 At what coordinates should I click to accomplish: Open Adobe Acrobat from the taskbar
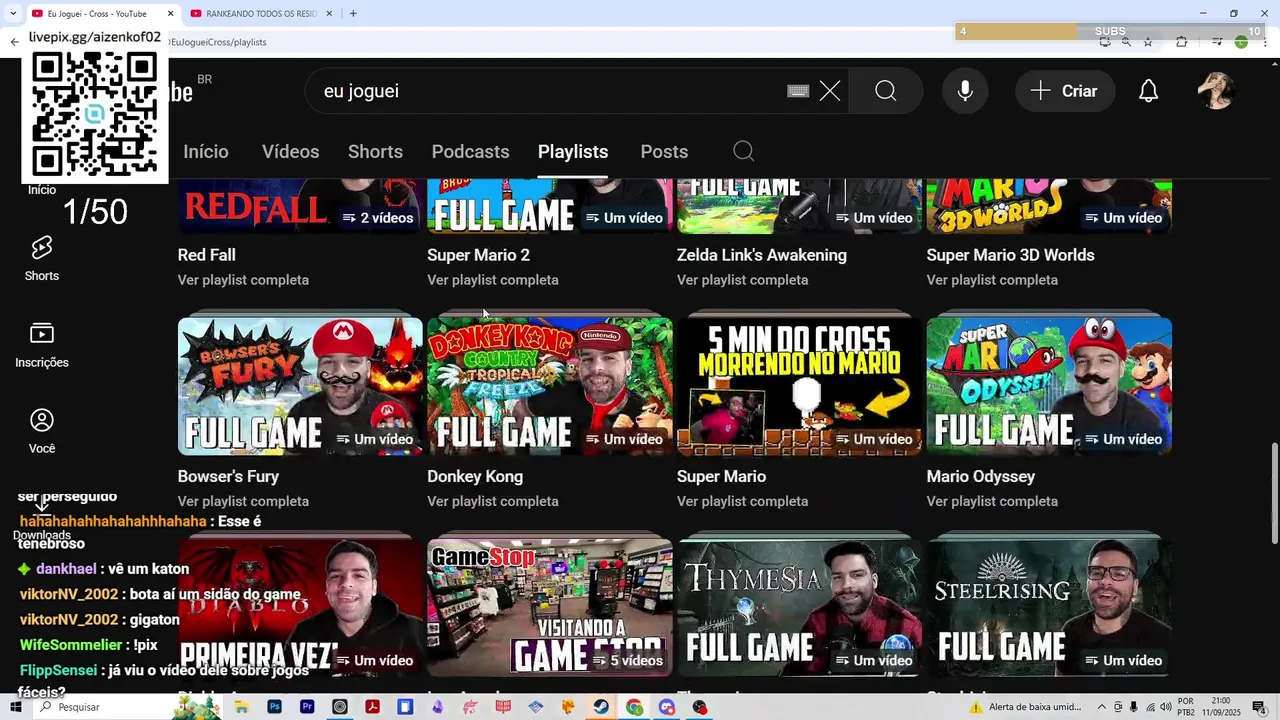click(x=372, y=707)
